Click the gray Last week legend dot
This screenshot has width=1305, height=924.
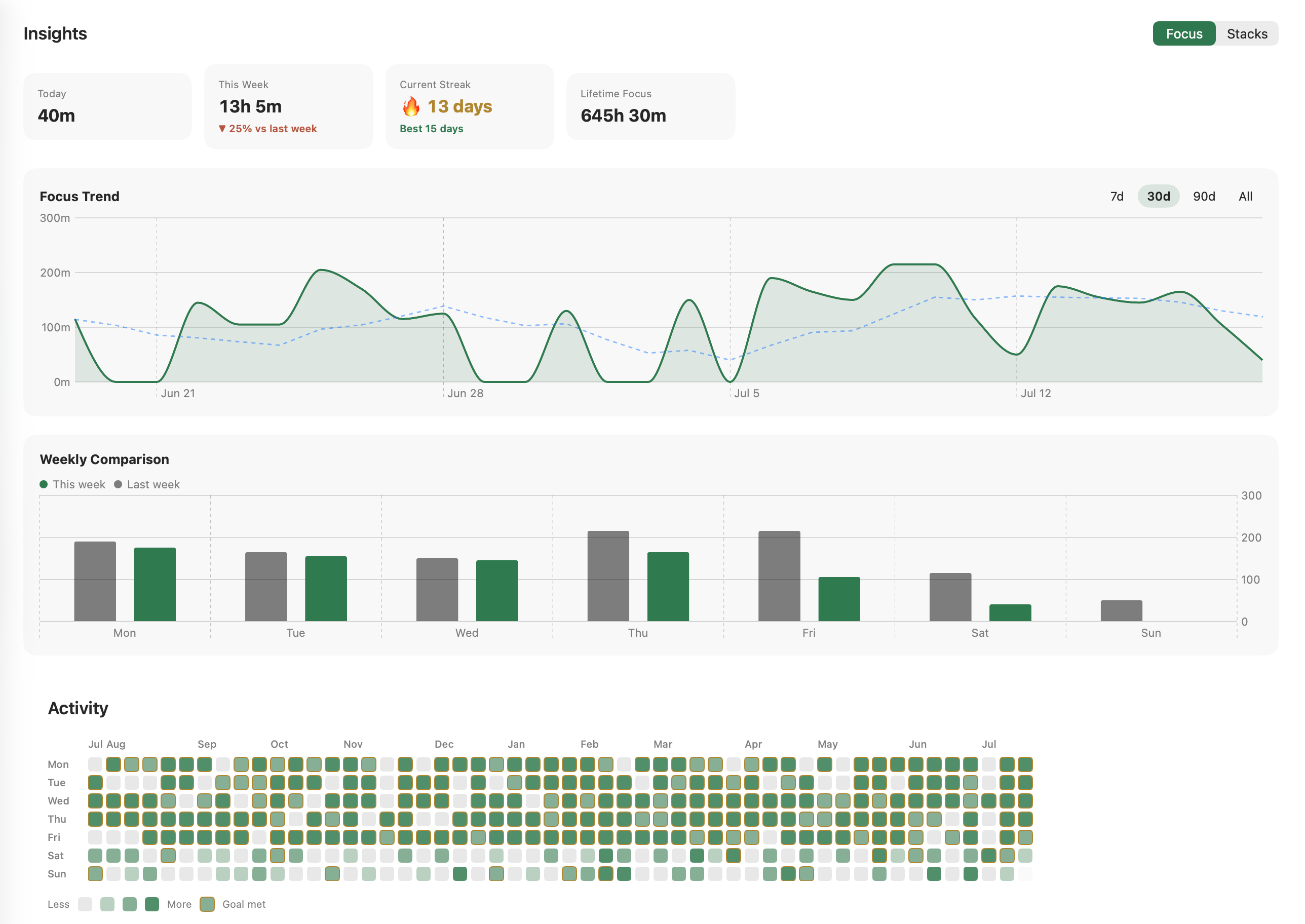click(118, 484)
